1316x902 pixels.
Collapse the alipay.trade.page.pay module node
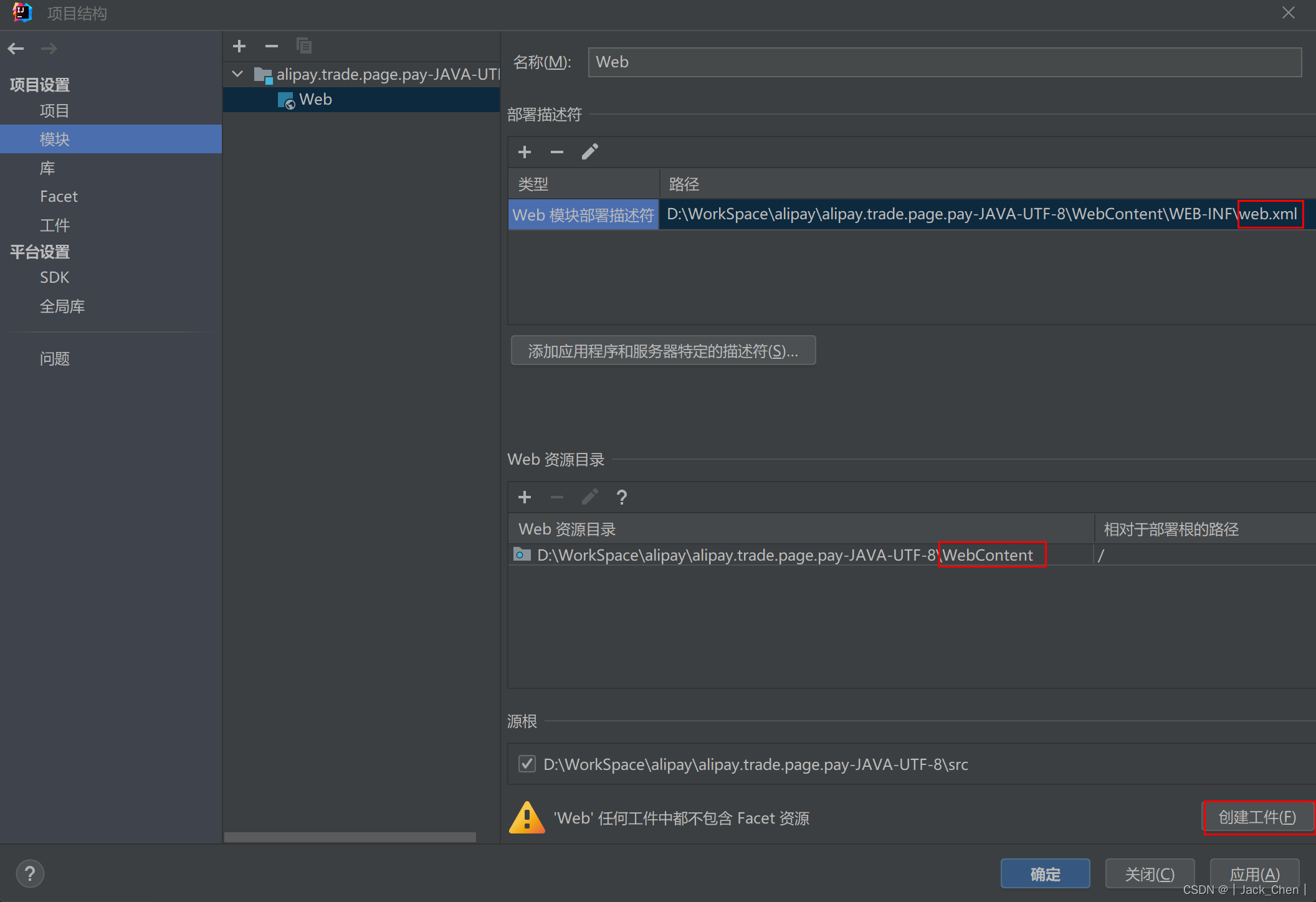click(x=237, y=74)
